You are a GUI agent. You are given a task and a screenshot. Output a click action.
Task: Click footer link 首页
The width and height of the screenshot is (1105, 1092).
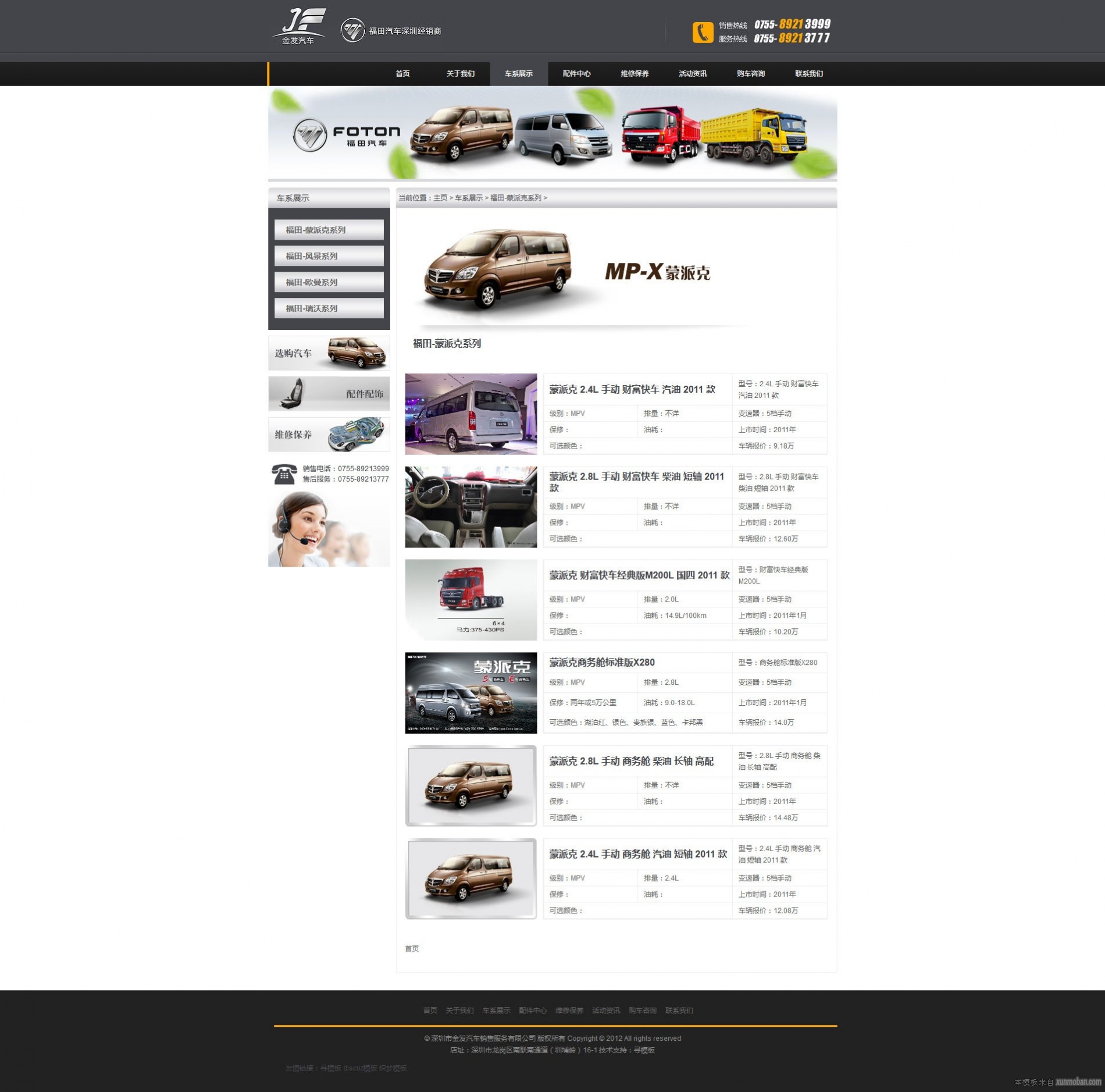coord(430,1011)
